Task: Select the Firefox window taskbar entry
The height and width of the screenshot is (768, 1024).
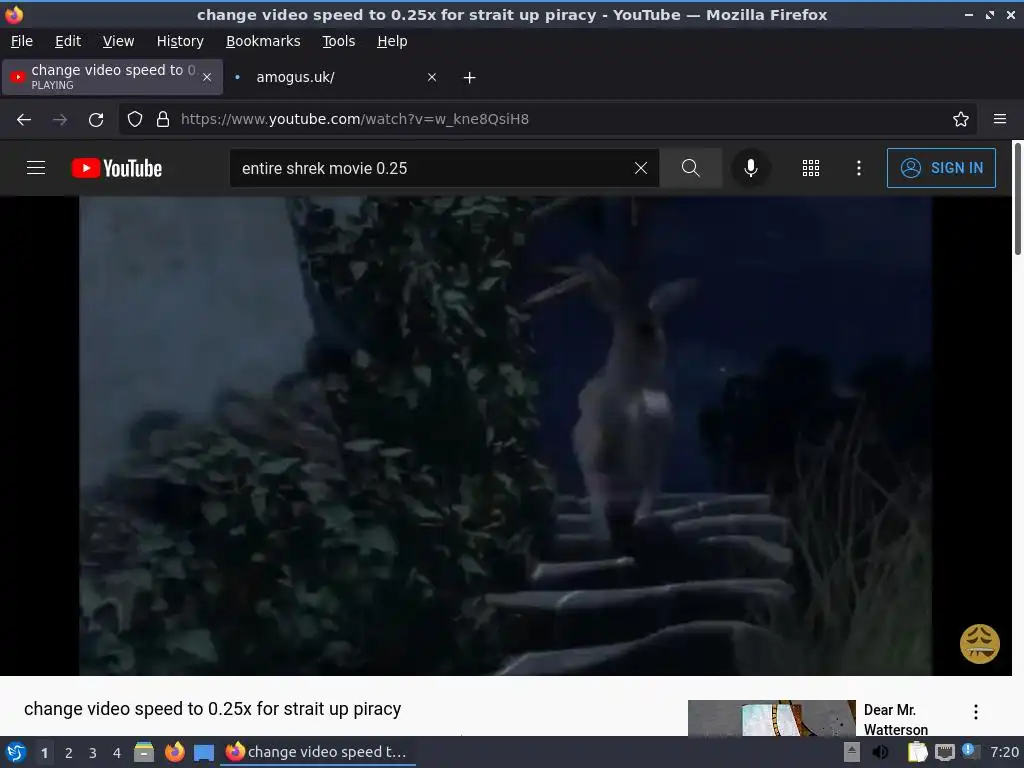Action: click(x=317, y=752)
